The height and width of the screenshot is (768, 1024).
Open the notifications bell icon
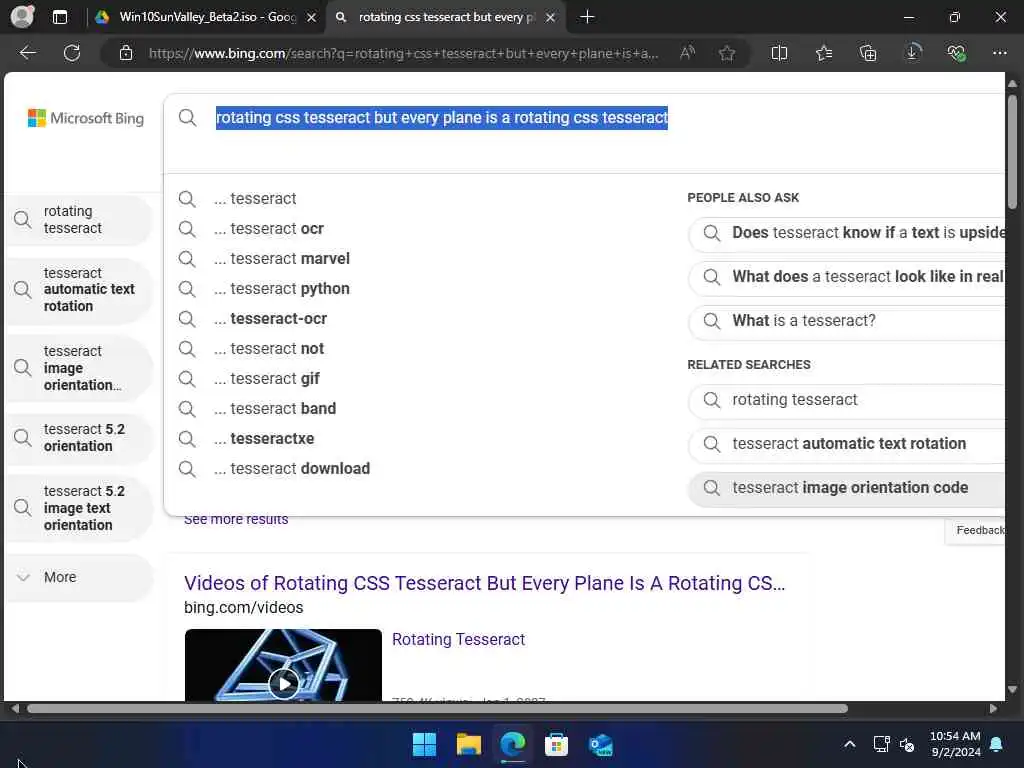tap(997, 744)
